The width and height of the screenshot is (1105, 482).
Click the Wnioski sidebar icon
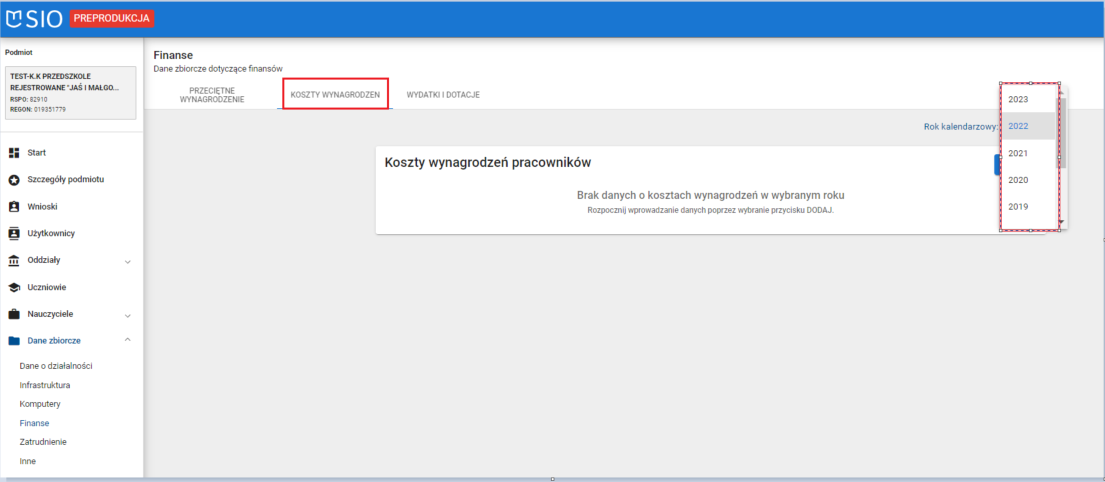(x=14, y=207)
